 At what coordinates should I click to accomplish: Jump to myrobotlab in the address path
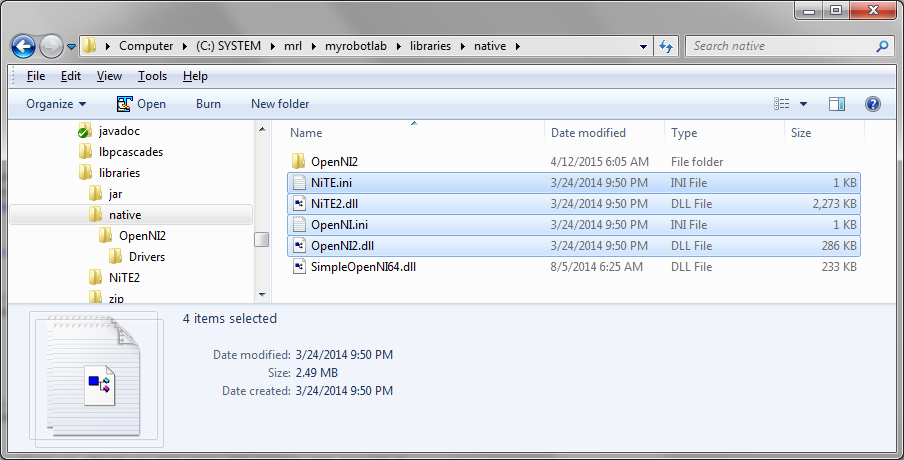pyautogui.click(x=356, y=46)
